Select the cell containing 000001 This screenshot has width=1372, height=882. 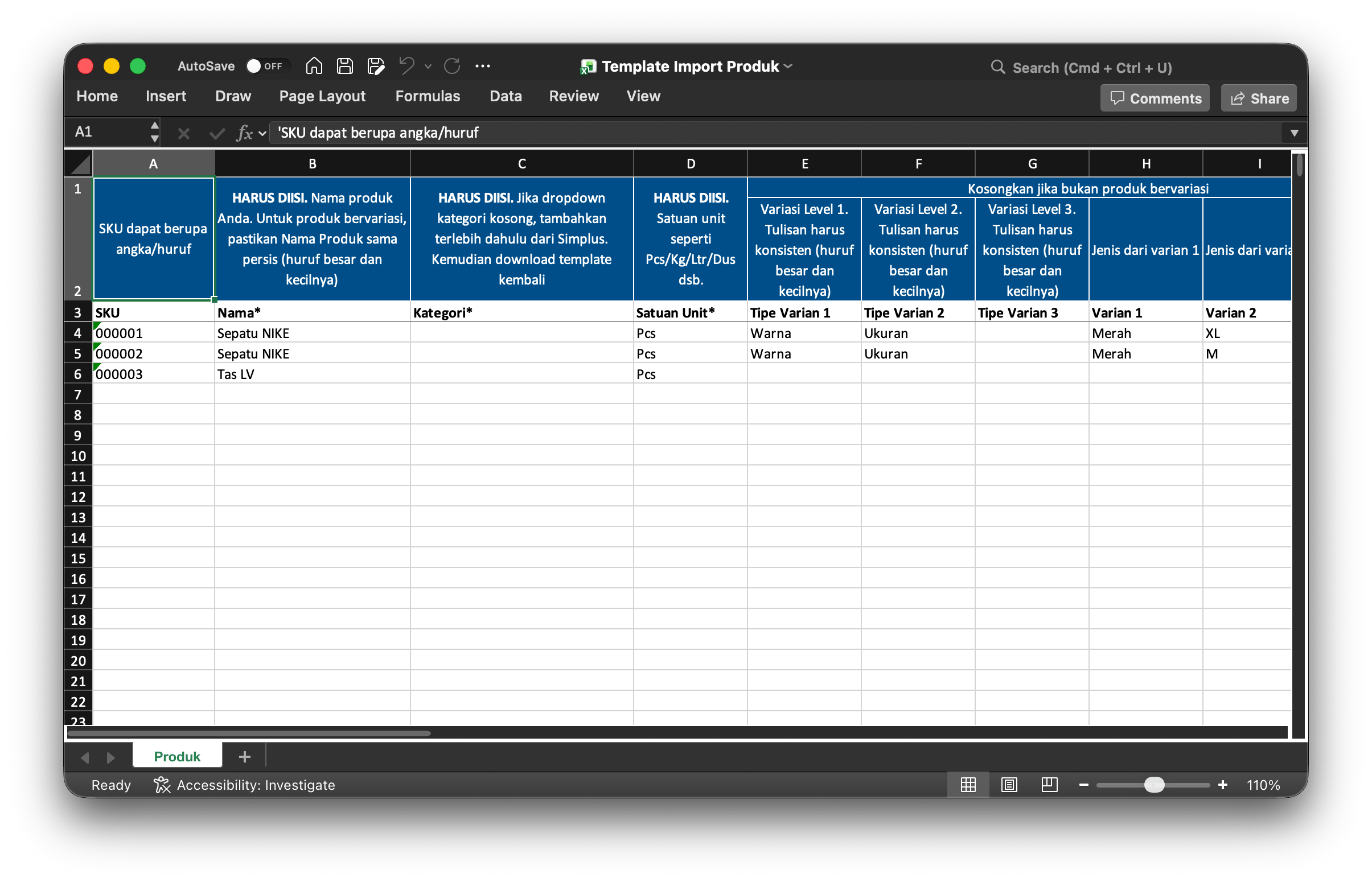click(154, 333)
